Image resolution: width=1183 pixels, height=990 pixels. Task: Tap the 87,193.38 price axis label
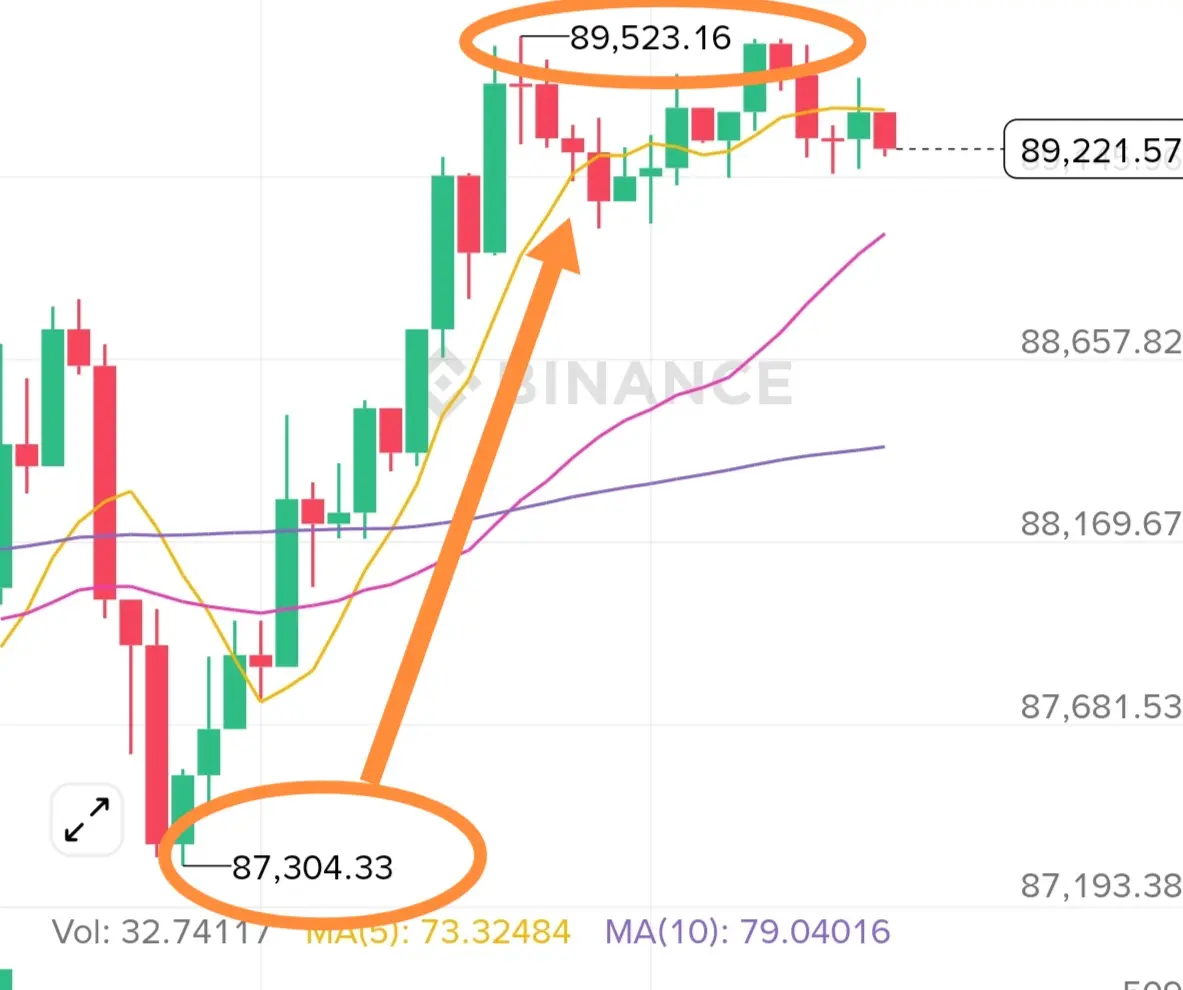point(1101,886)
